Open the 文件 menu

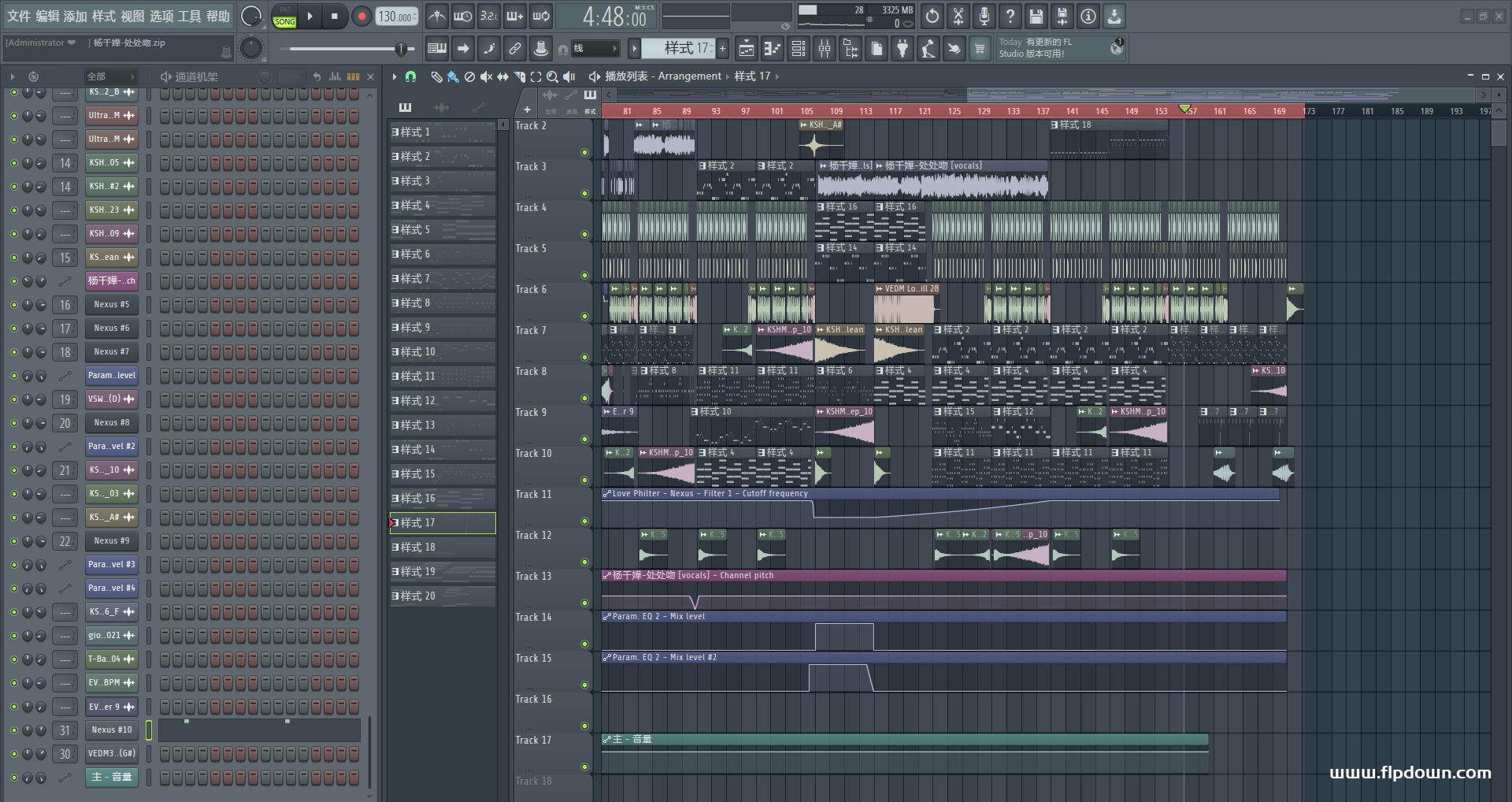coord(19,16)
